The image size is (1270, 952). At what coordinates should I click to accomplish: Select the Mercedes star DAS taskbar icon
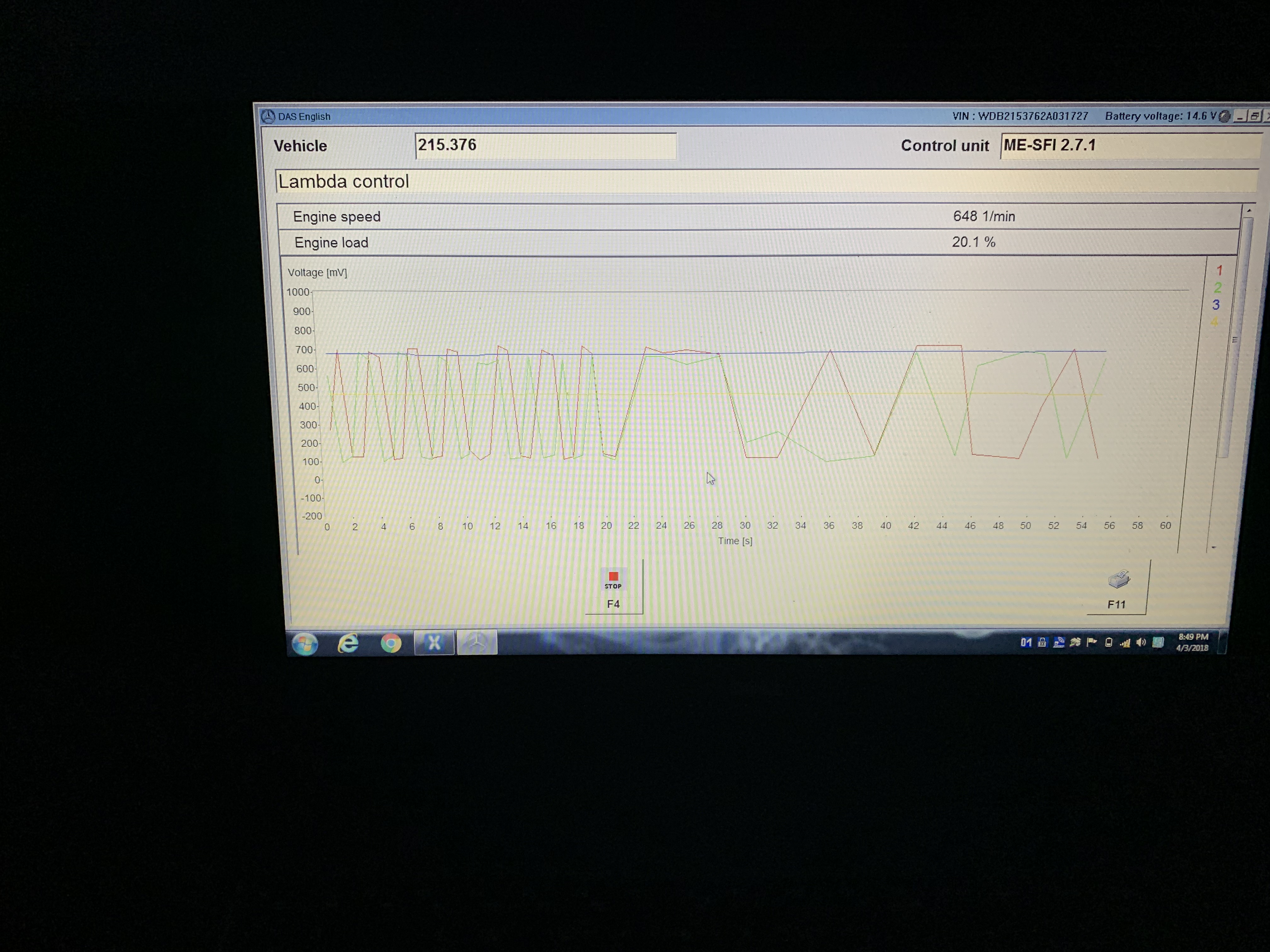point(477,643)
